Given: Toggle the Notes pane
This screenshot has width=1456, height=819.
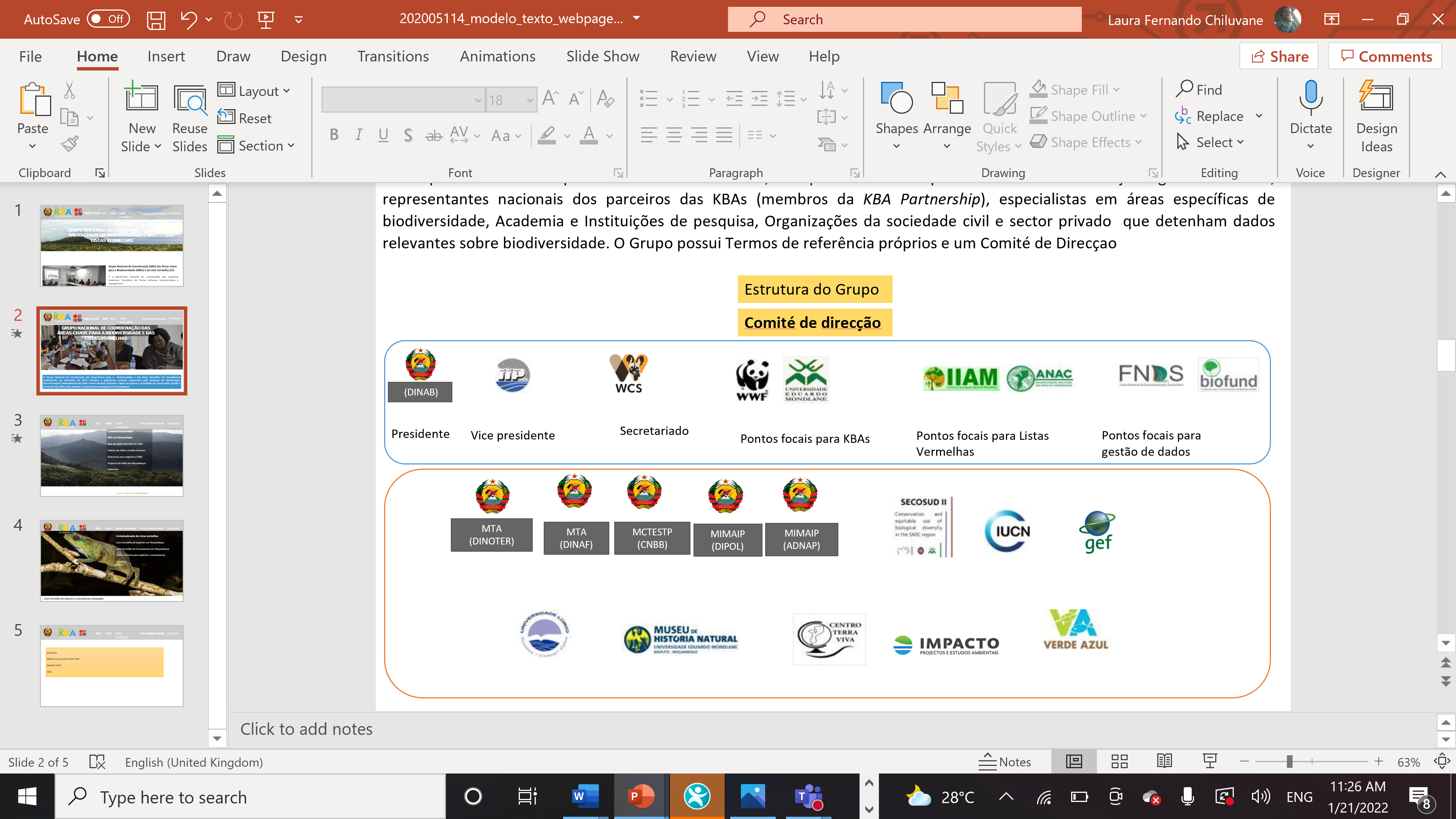Looking at the screenshot, I should tap(1006, 761).
